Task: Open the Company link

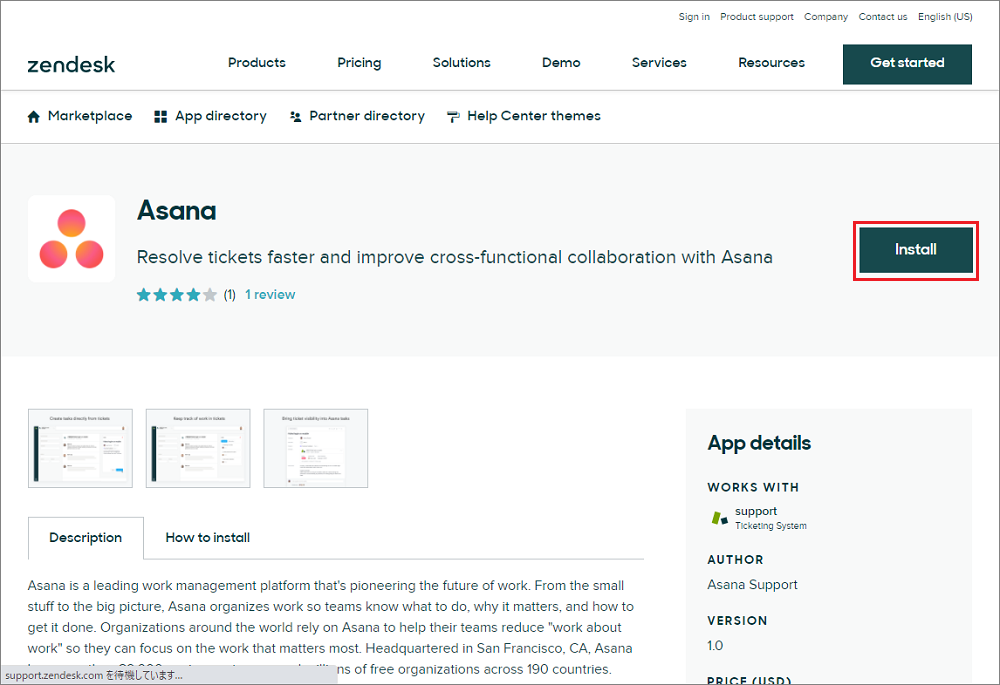Action: coord(826,17)
